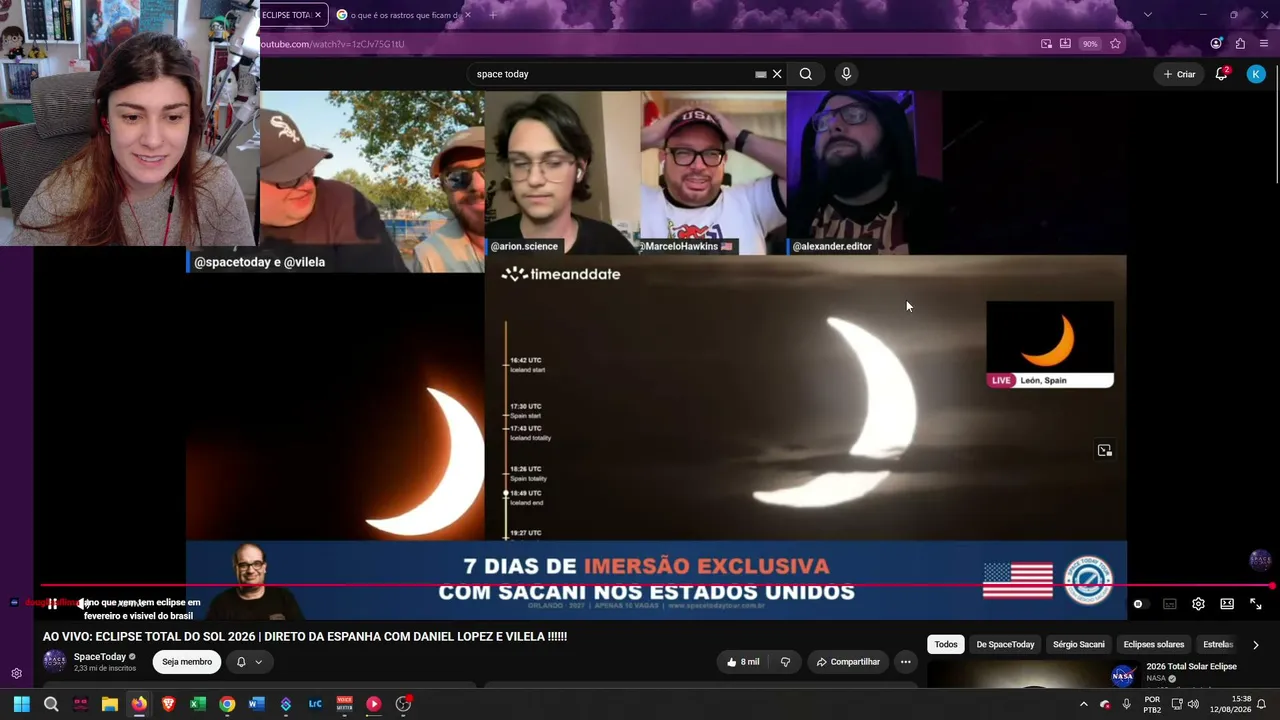Viewport: 1280px width, 720px height.
Task: Open picture-in-picture from the address bar
Action: tap(1046, 44)
